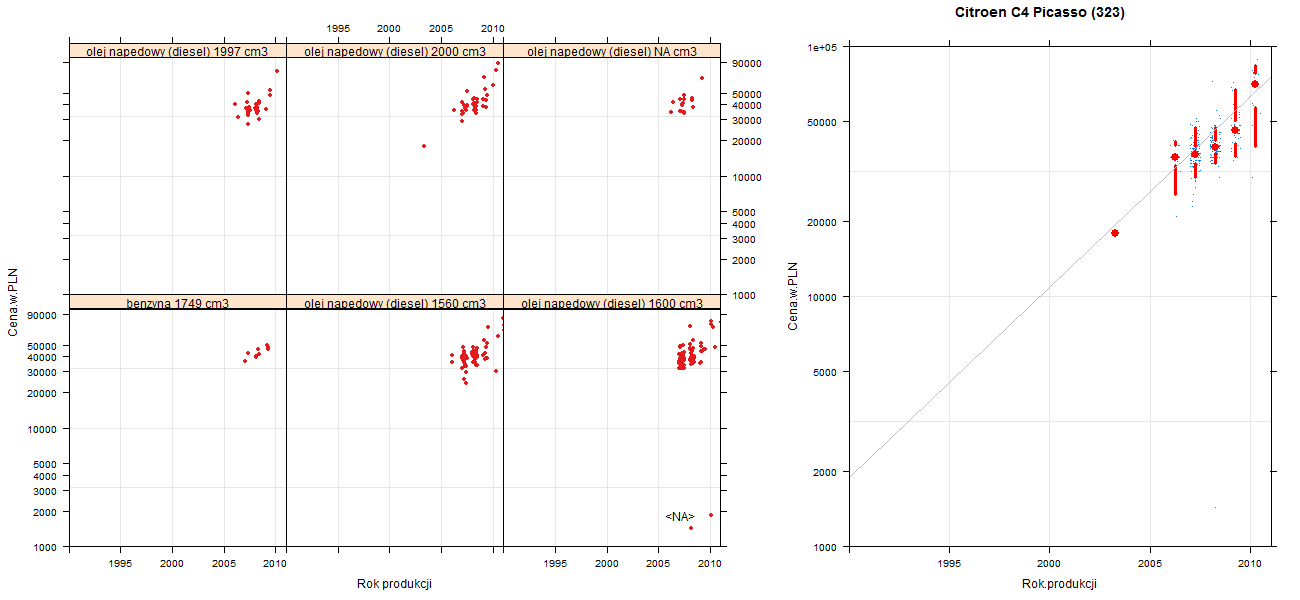Click the '2010' x-axis tick of the Citroen chart

pyautogui.click(x=1250, y=565)
